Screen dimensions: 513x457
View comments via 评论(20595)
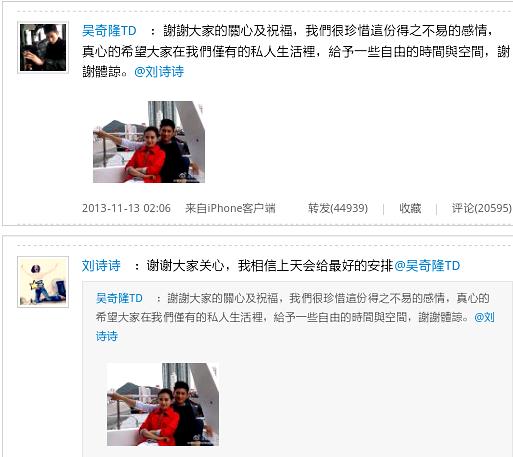coord(482,208)
